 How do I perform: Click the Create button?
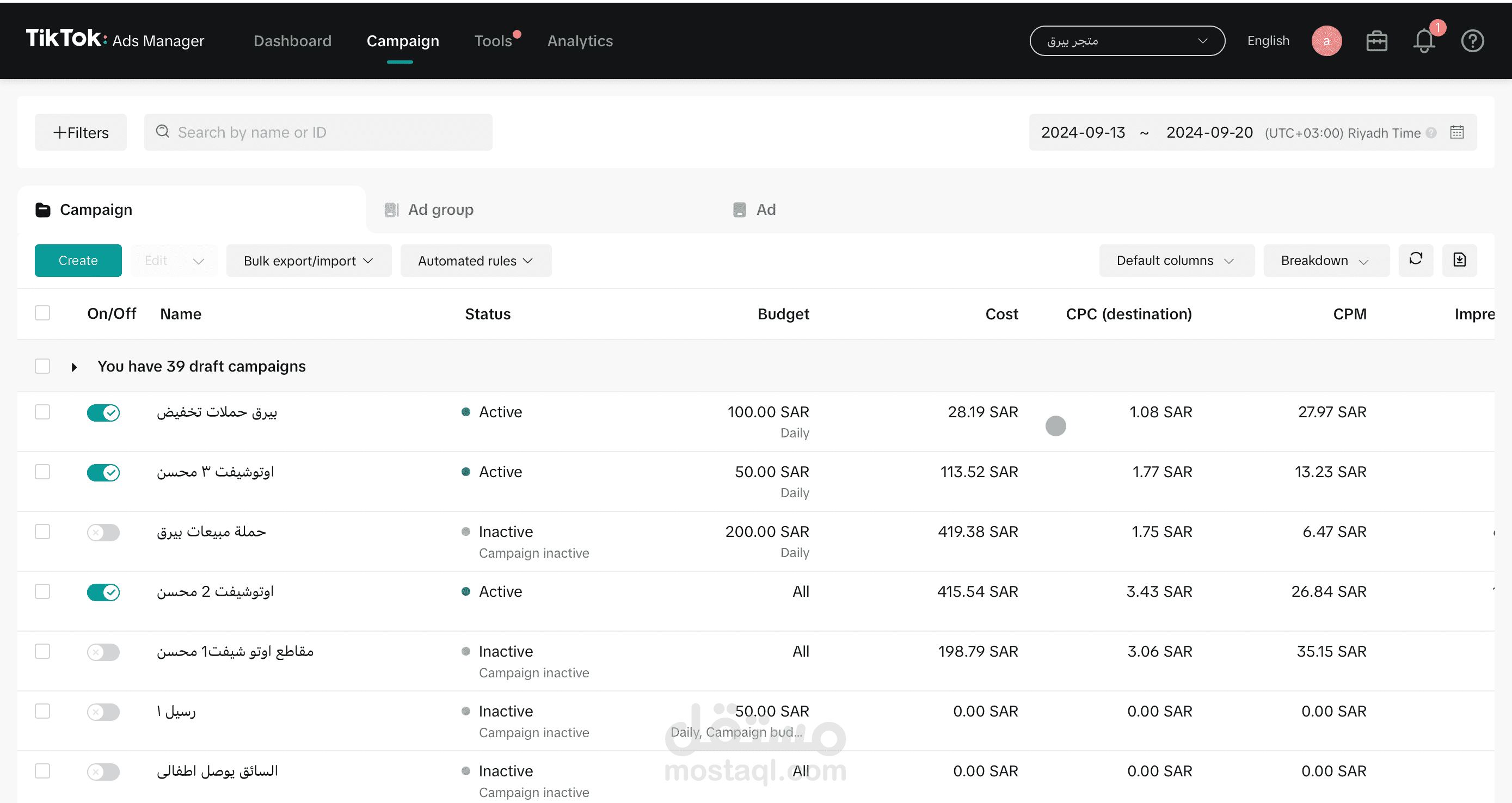click(x=78, y=261)
